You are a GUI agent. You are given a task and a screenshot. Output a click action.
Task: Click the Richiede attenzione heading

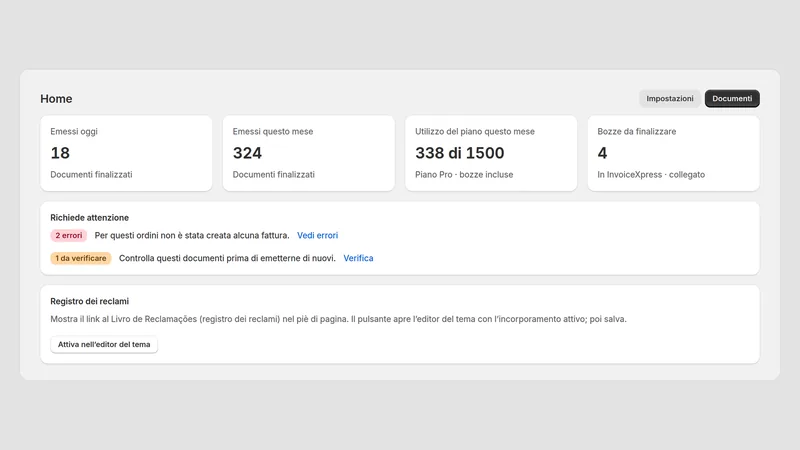click(89, 217)
